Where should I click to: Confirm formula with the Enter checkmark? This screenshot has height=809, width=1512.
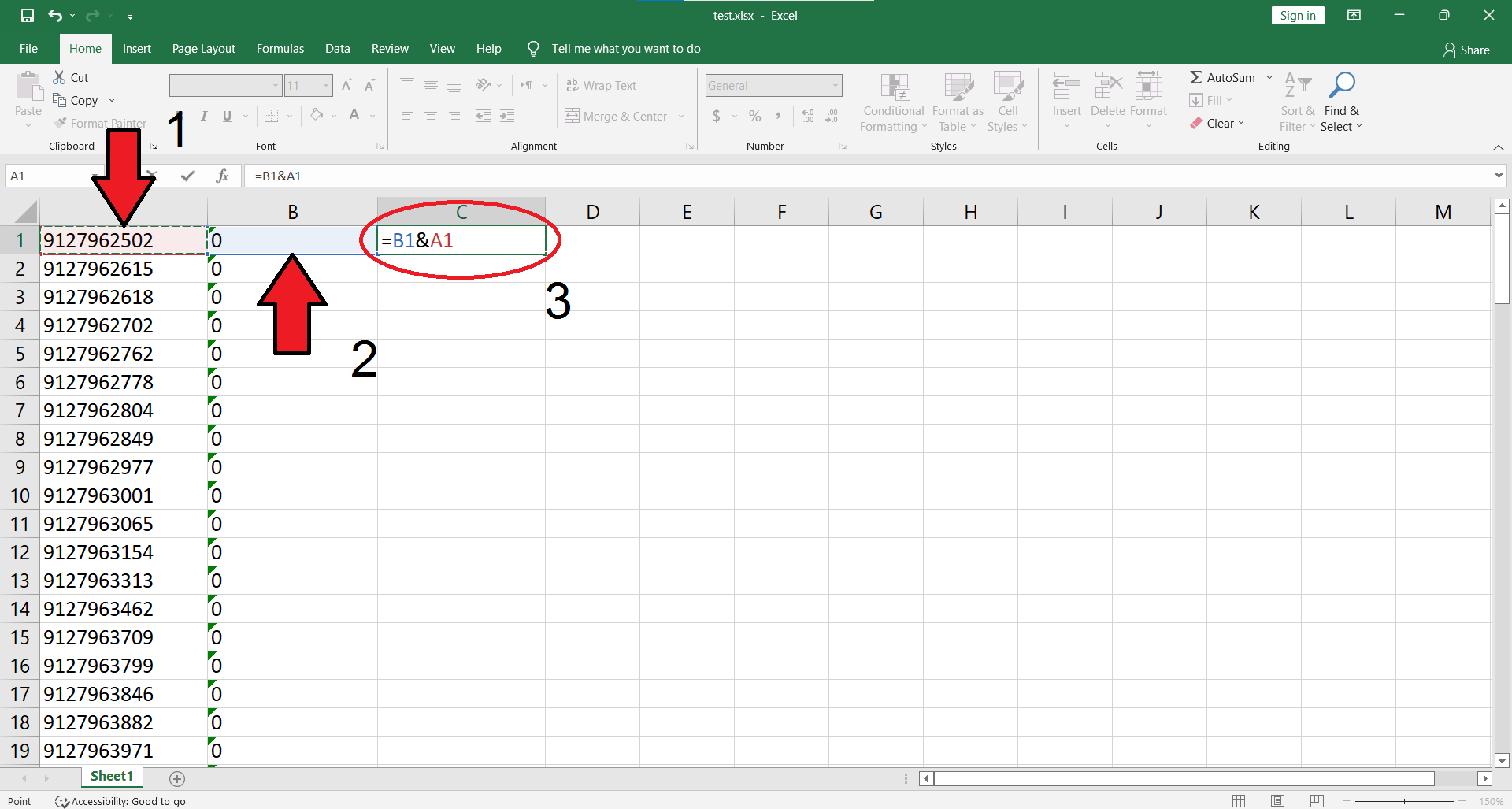(x=187, y=176)
